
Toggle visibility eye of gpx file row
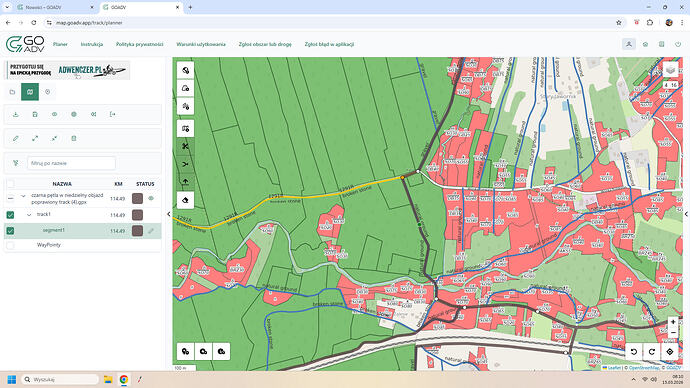point(151,198)
